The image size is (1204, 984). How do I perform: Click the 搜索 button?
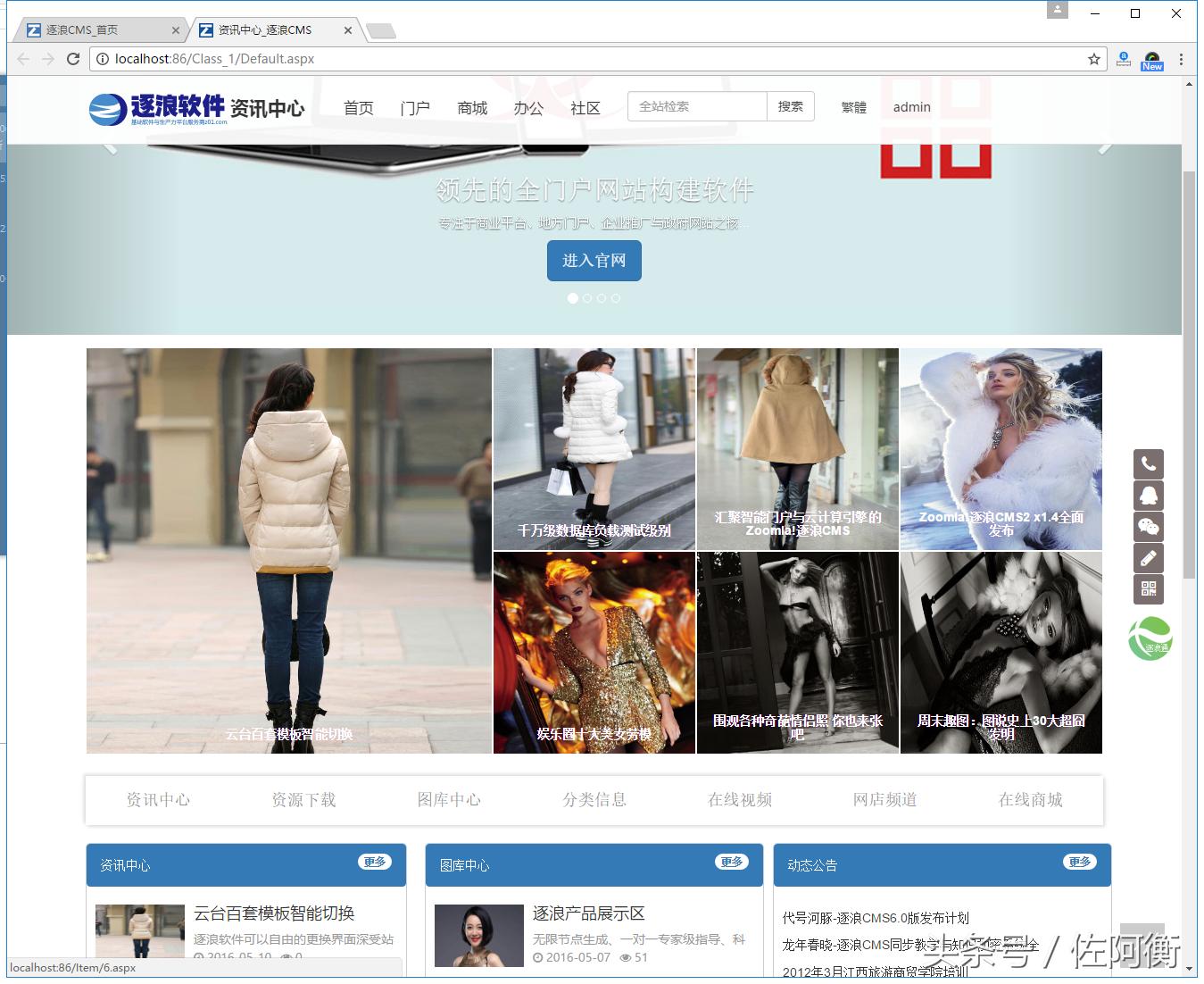[791, 106]
